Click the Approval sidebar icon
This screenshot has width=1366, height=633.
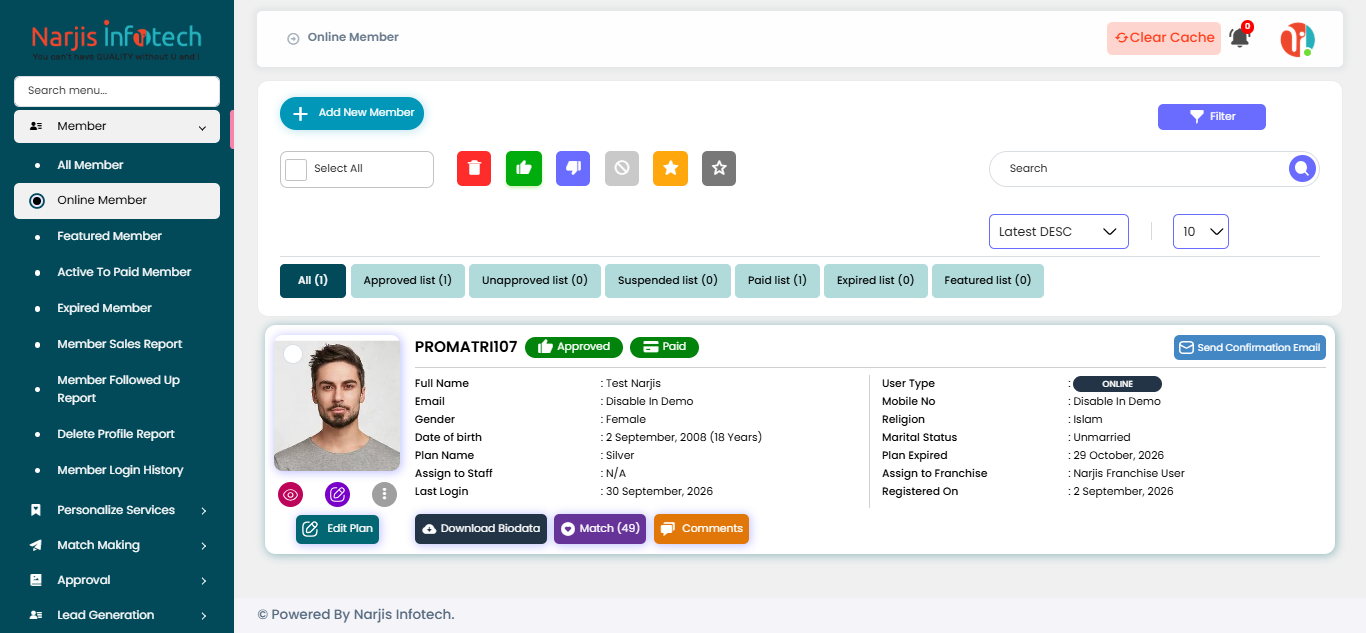tap(36, 580)
